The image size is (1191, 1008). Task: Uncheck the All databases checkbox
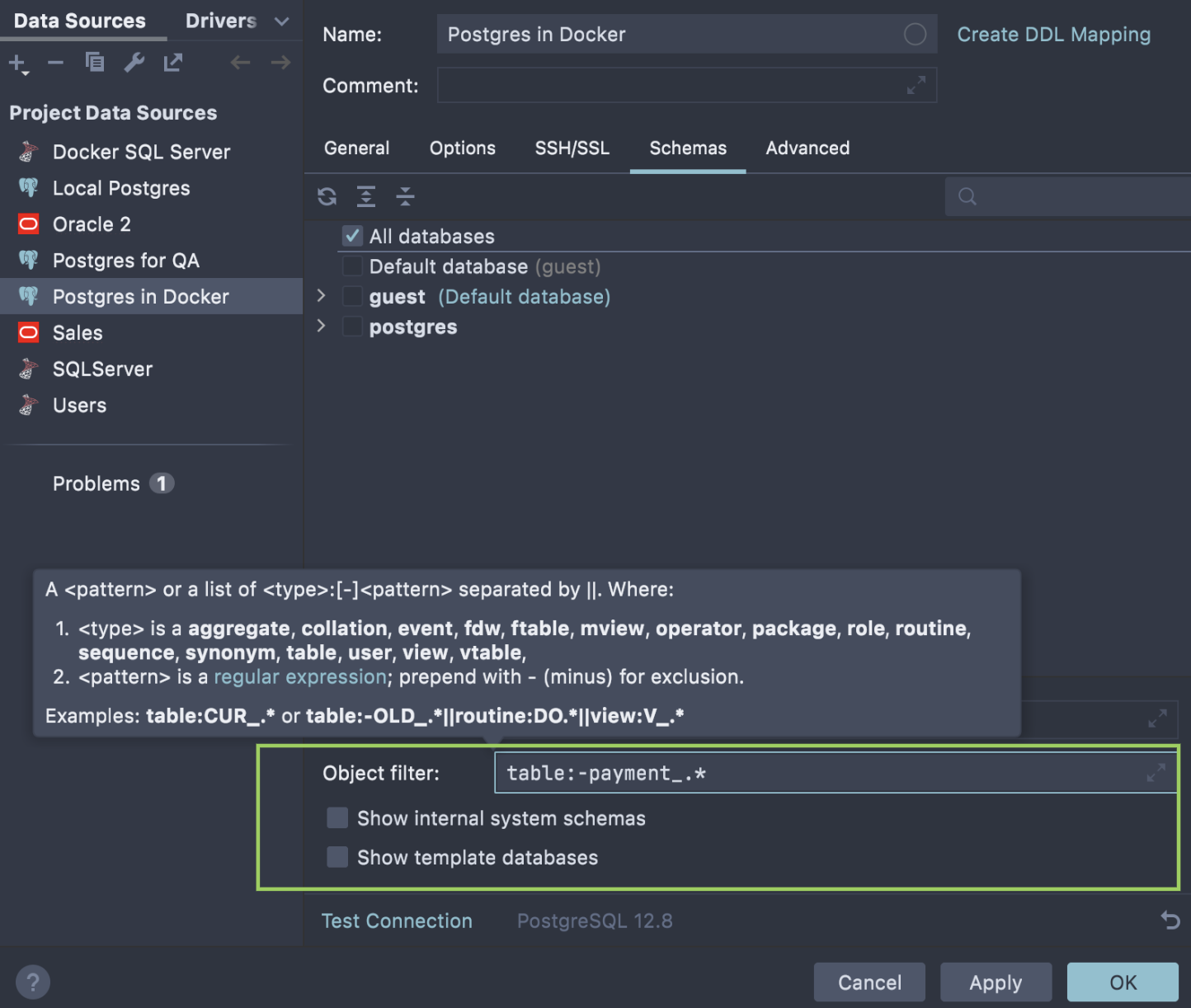click(x=352, y=237)
